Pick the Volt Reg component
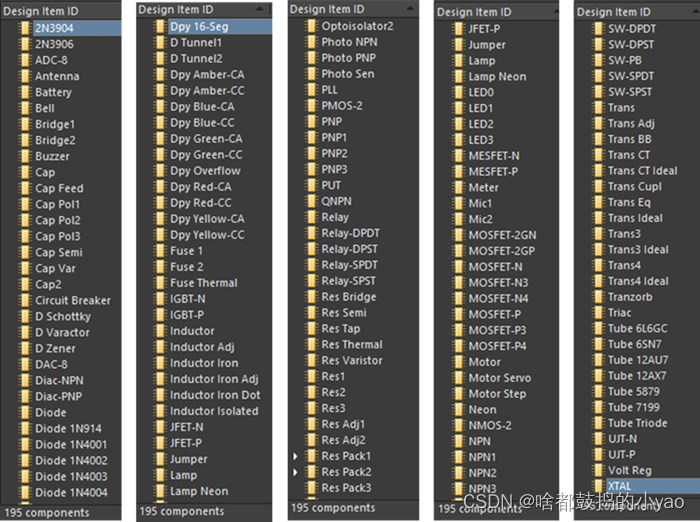Image resolution: width=700 pixels, height=522 pixels. coord(630,469)
